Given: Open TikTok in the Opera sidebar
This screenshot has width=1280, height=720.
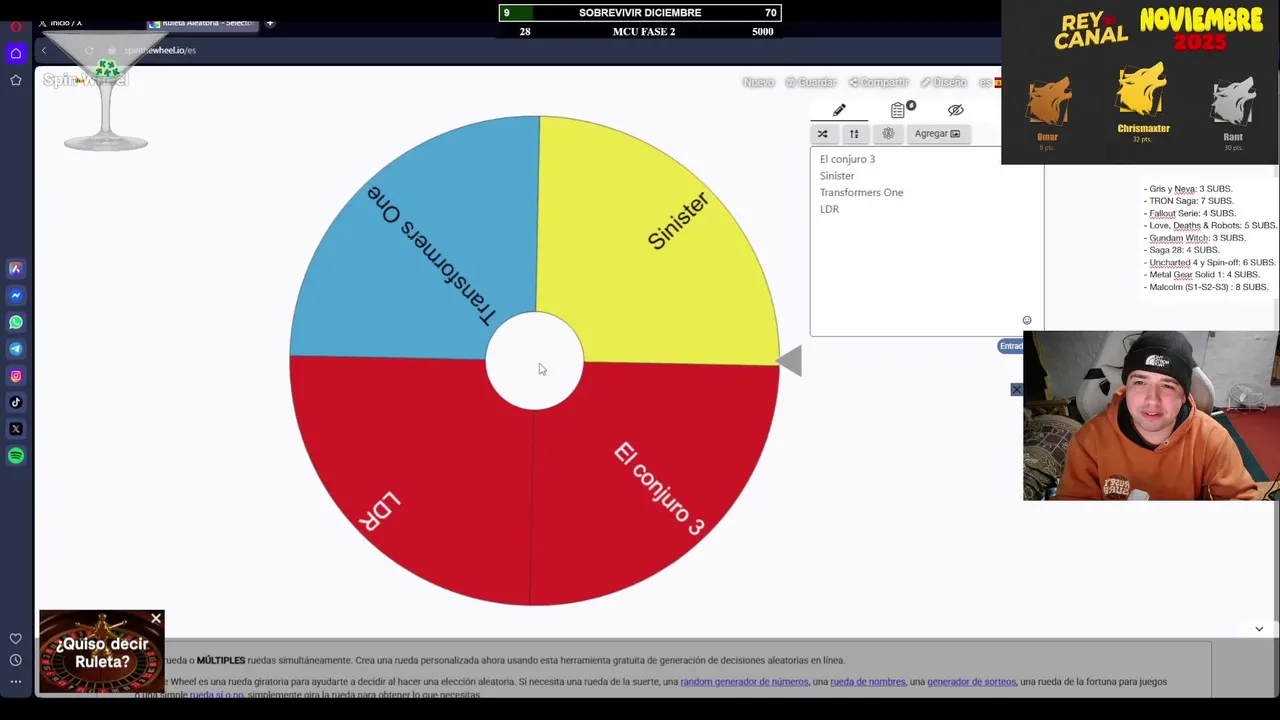Looking at the screenshot, I should (x=16, y=402).
